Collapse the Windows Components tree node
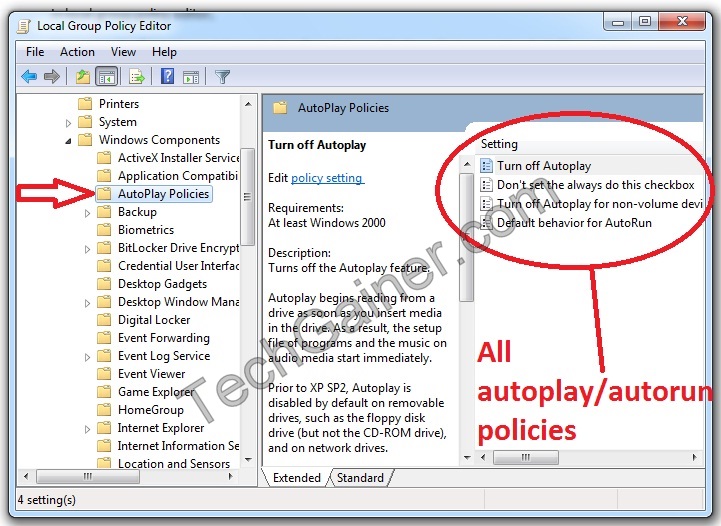Screen dimensions: 721x526 [x=69, y=140]
